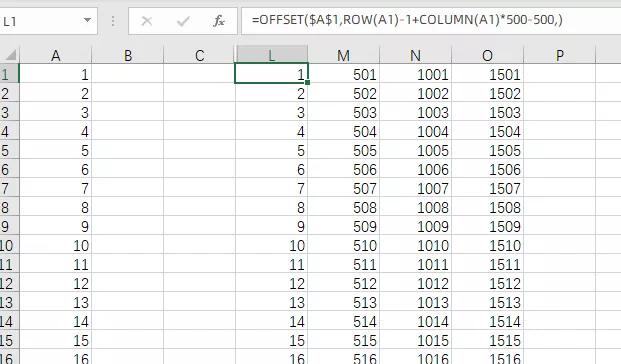Select row 10 header
This screenshot has height=364, width=621.
(9, 245)
